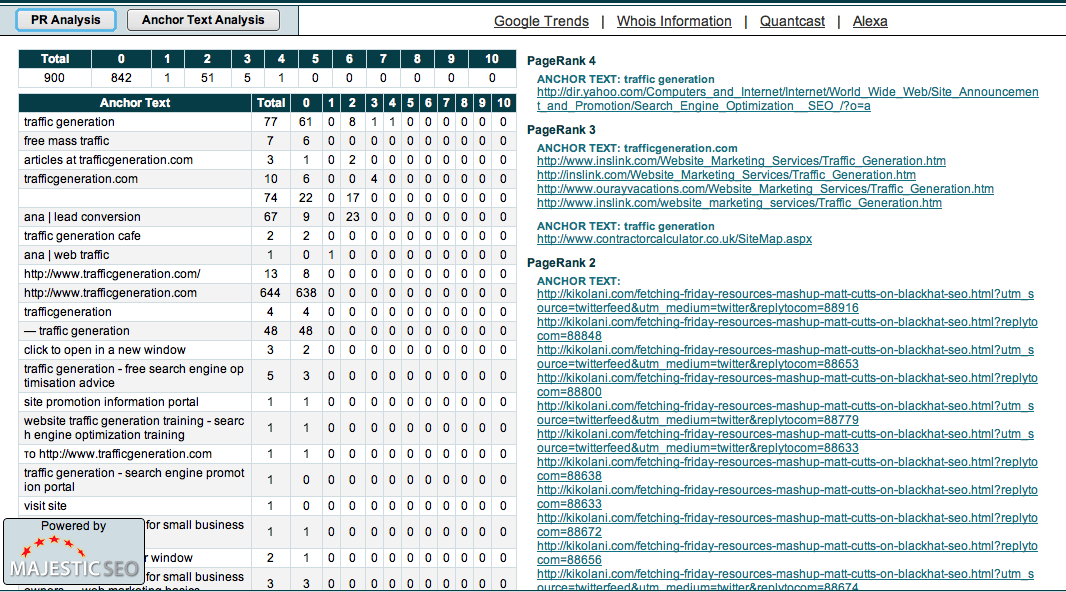The height and width of the screenshot is (592, 1066).
Task: Click the Anchor Text column header
Action: click(x=135, y=103)
